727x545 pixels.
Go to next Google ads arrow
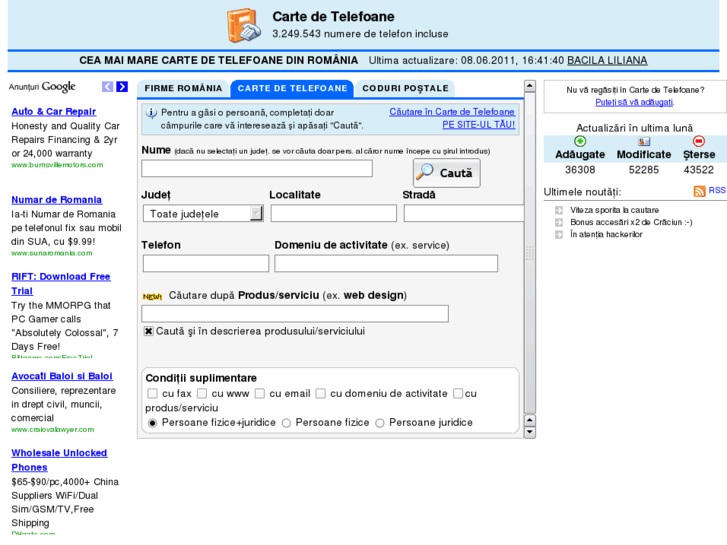pos(122,87)
